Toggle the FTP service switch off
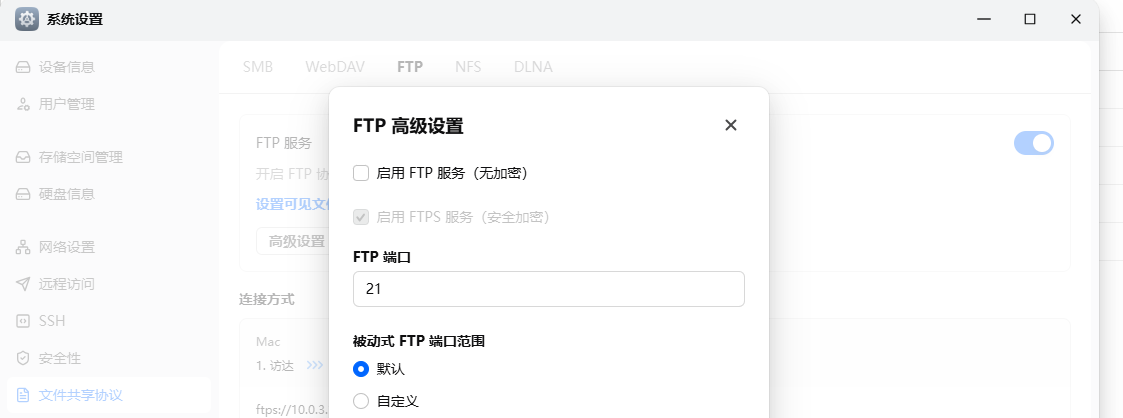The height and width of the screenshot is (418, 1123). pos(1033,143)
